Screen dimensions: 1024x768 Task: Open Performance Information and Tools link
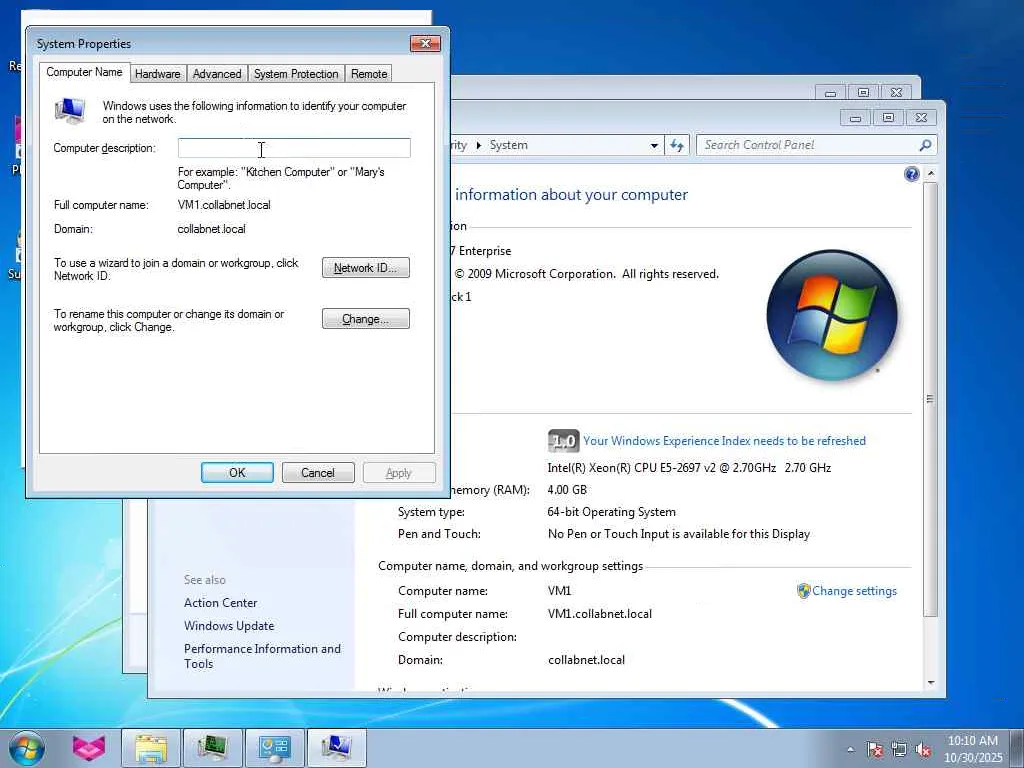tap(263, 656)
